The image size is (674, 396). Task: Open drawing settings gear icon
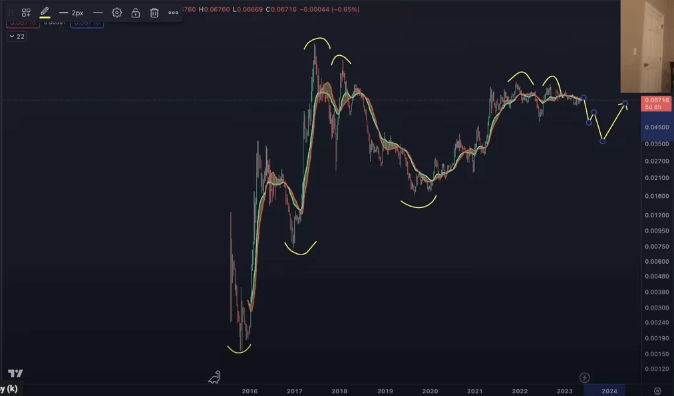pyautogui.click(x=116, y=12)
